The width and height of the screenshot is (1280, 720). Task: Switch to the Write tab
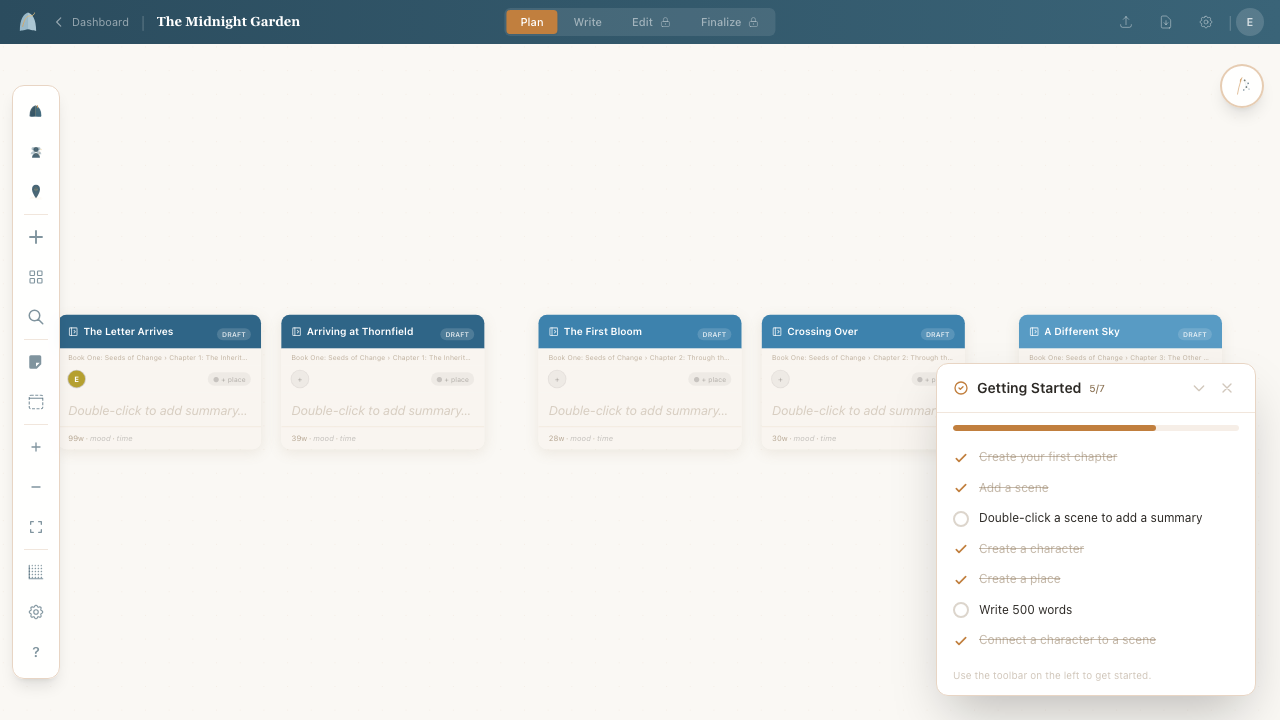click(x=587, y=21)
